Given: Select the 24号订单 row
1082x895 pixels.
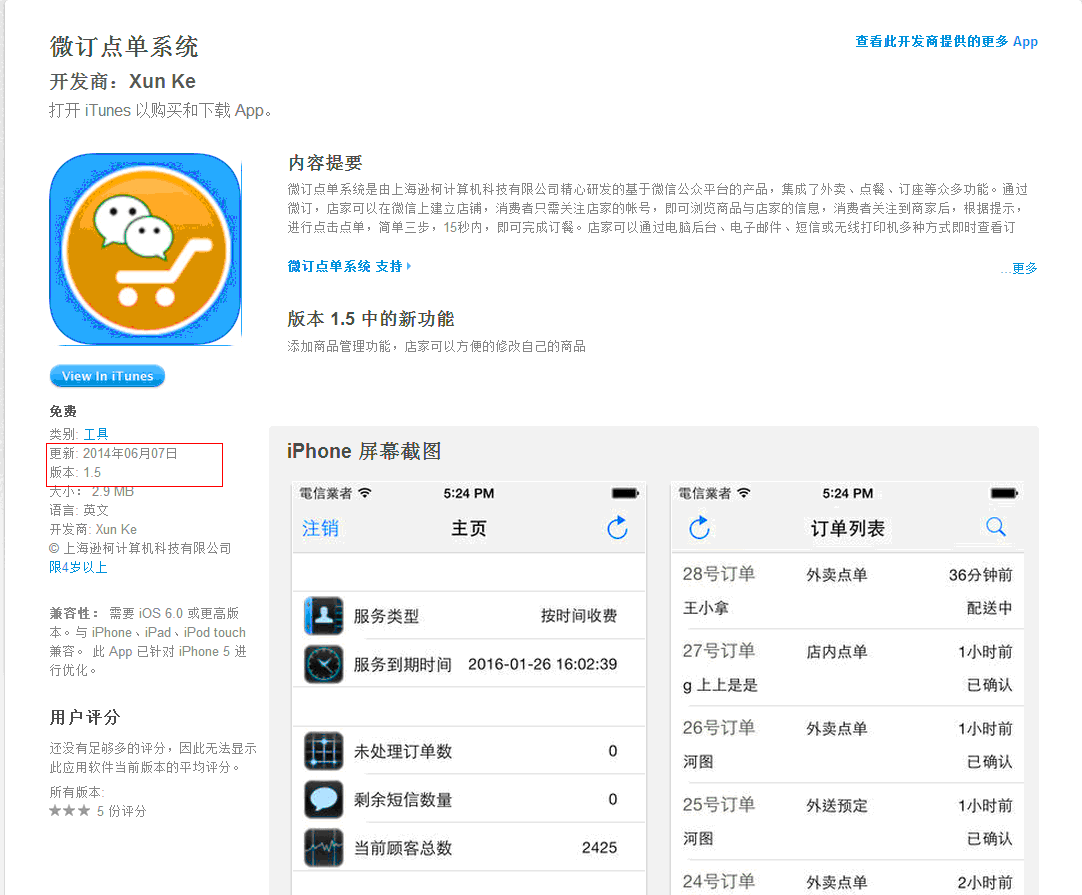Looking at the screenshot, I should pyautogui.click(x=847, y=878).
